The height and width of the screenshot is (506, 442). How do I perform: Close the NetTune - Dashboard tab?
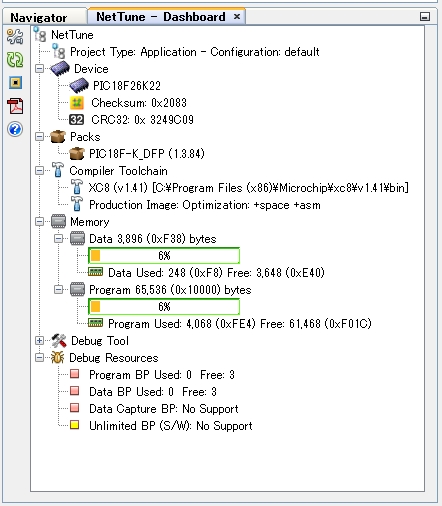(237, 16)
